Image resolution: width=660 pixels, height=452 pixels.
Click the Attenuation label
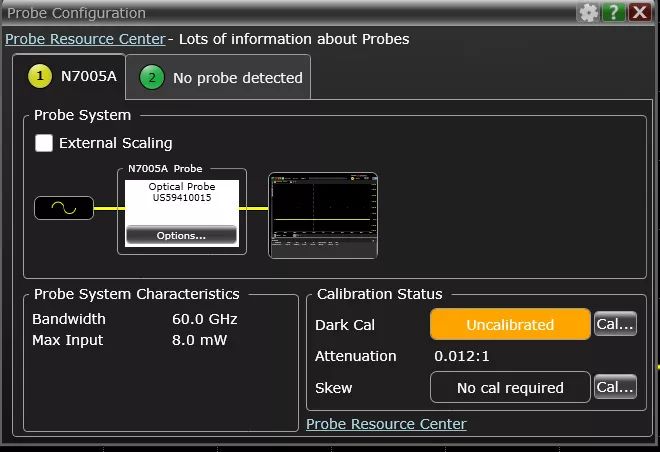pos(356,356)
